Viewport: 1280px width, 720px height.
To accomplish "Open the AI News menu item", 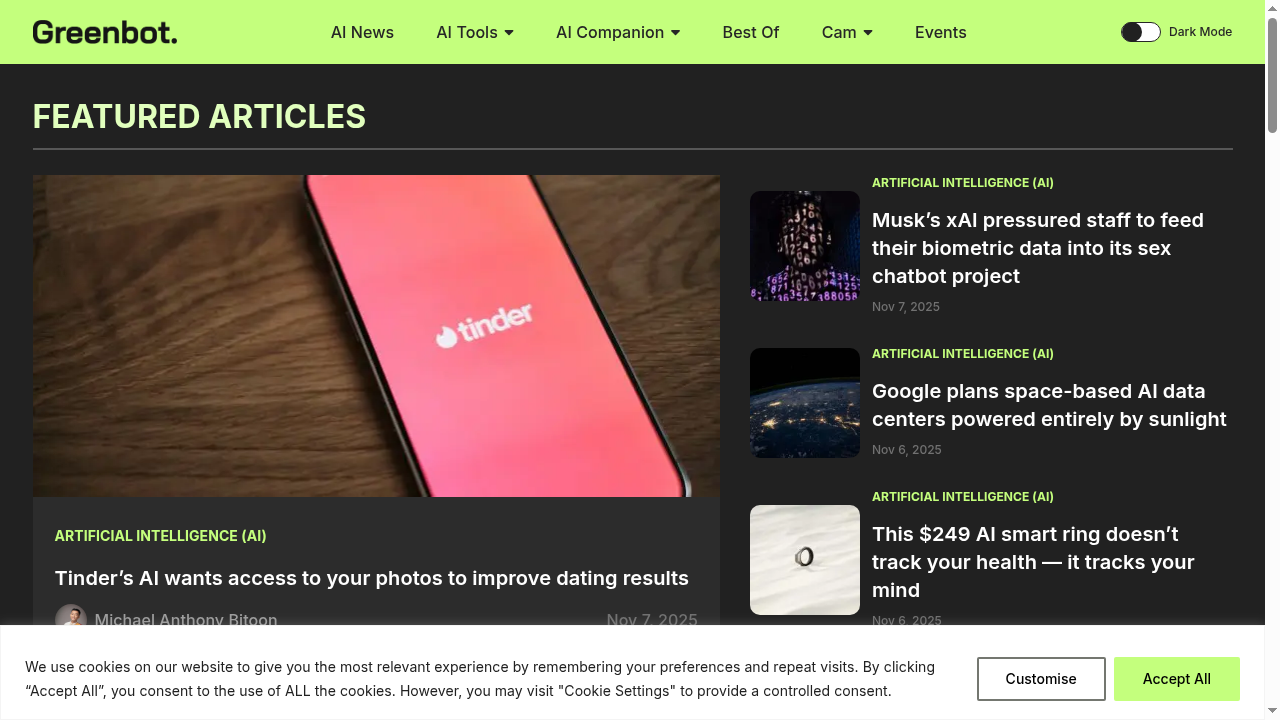I will tap(362, 32).
